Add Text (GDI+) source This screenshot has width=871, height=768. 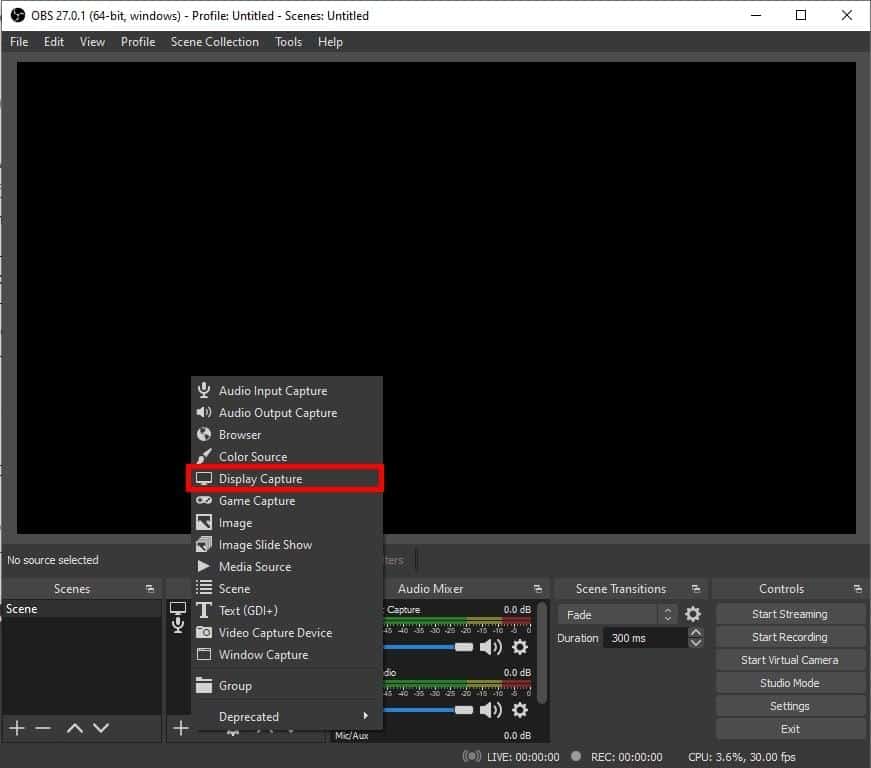(287, 610)
